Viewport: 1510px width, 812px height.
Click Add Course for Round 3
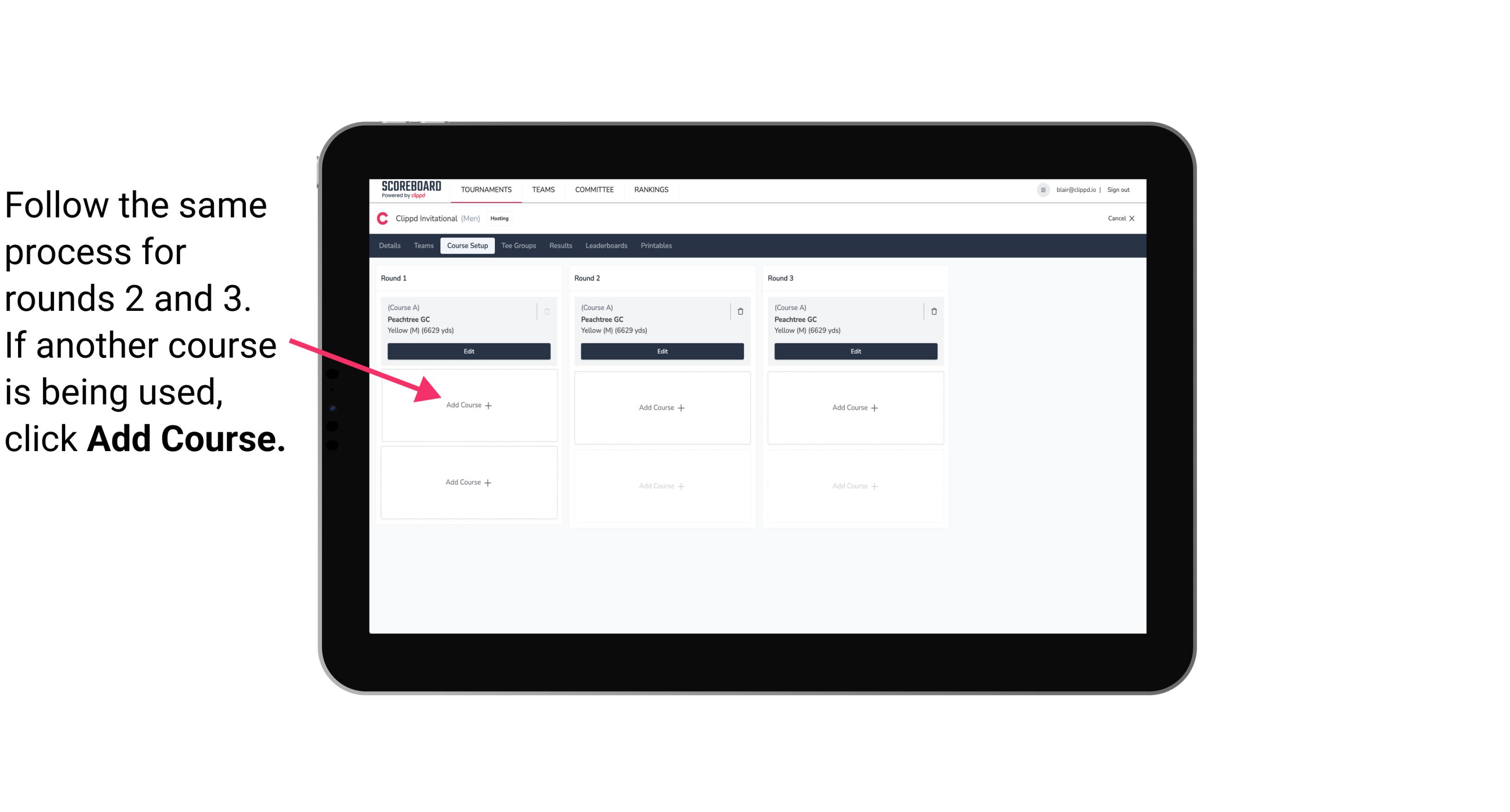[x=854, y=407]
